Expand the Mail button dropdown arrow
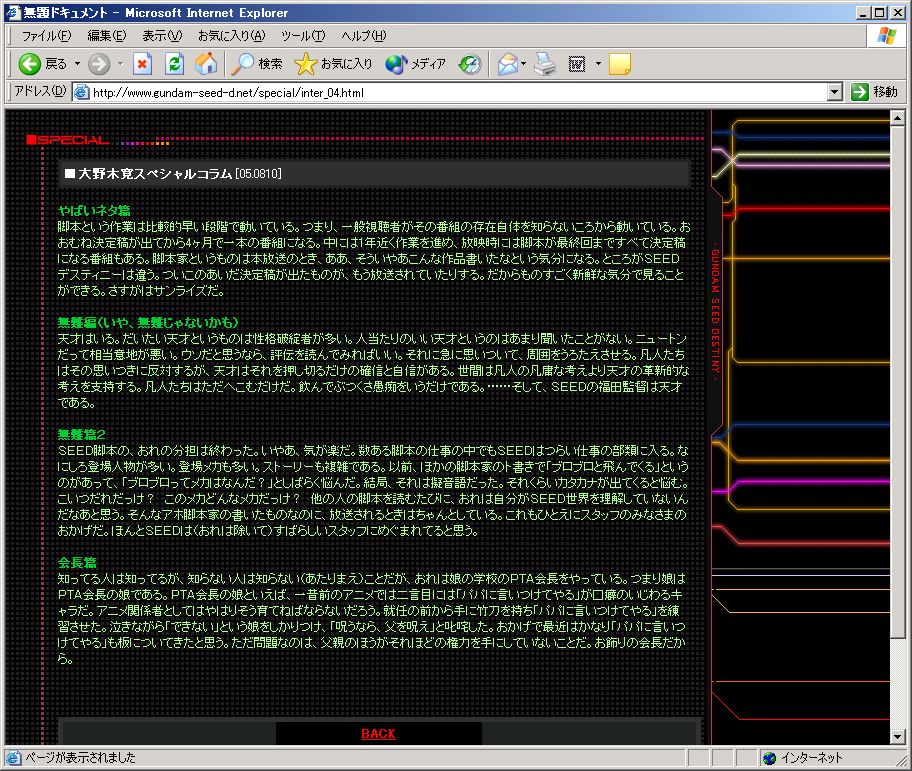Image resolution: width=912 pixels, height=771 pixels. pyautogui.click(x=523, y=64)
